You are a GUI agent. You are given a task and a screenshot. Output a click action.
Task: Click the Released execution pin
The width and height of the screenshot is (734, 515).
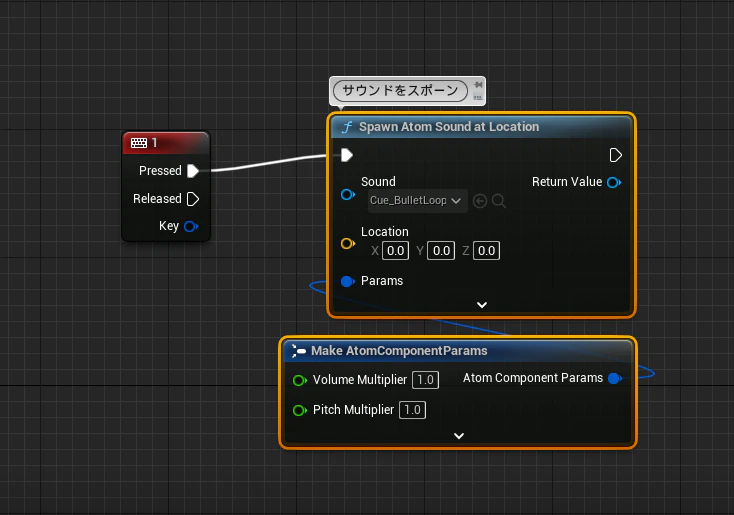[193, 199]
